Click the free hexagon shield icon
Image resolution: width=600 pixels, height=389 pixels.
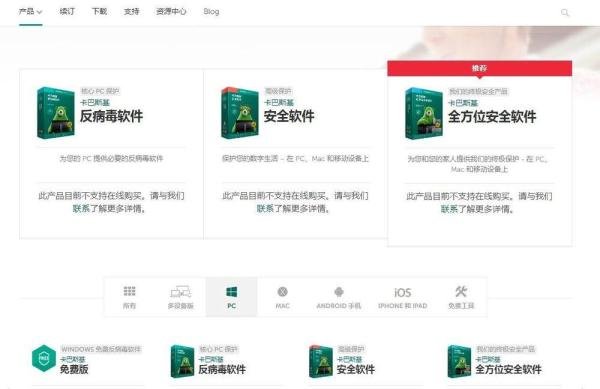(x=44, y=358)
